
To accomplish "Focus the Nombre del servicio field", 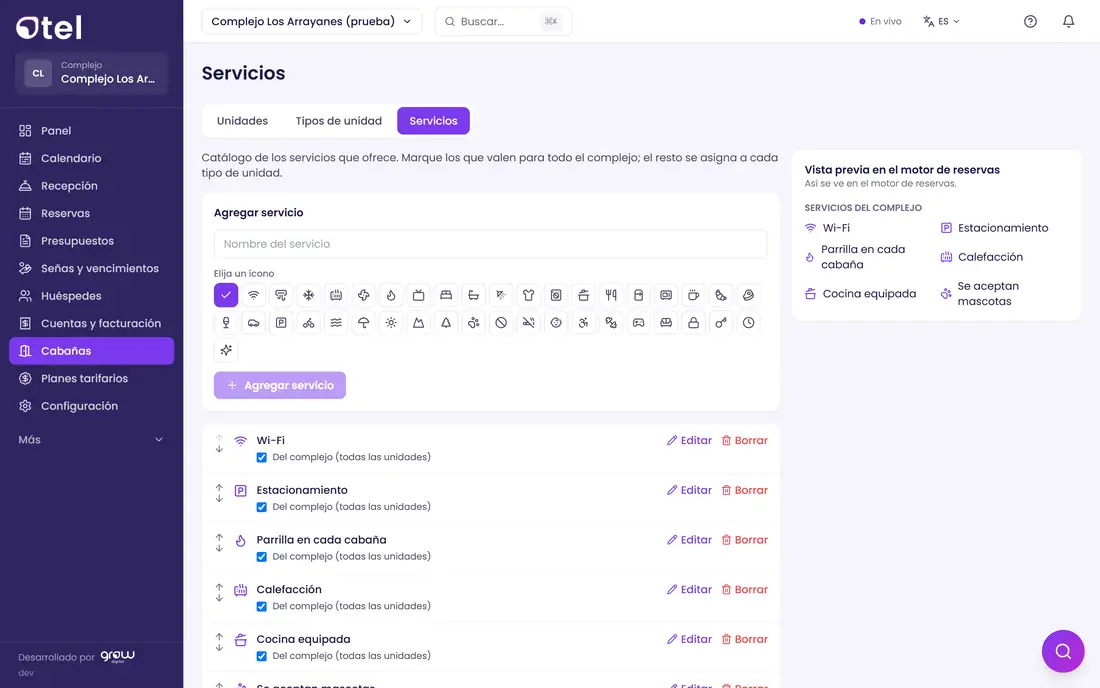I will coord(490,244).
